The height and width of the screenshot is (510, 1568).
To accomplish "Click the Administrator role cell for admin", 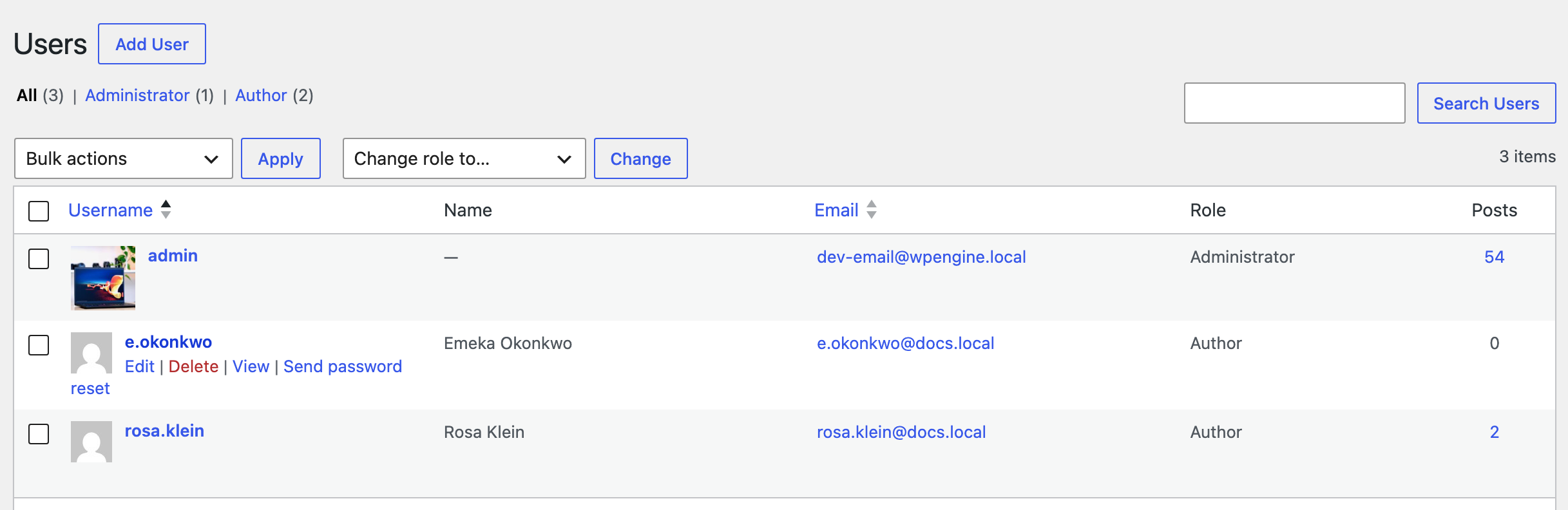I will coord(1242,257).
